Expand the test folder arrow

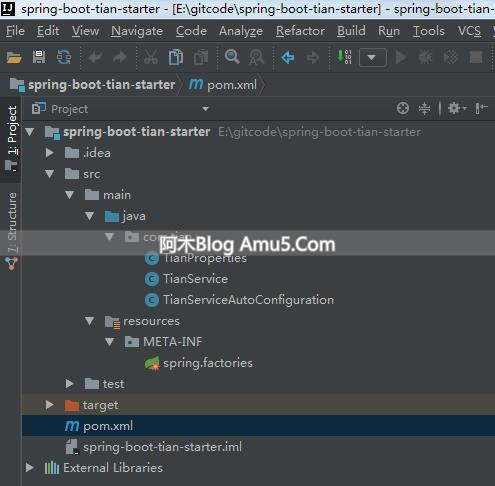[70, 384]
